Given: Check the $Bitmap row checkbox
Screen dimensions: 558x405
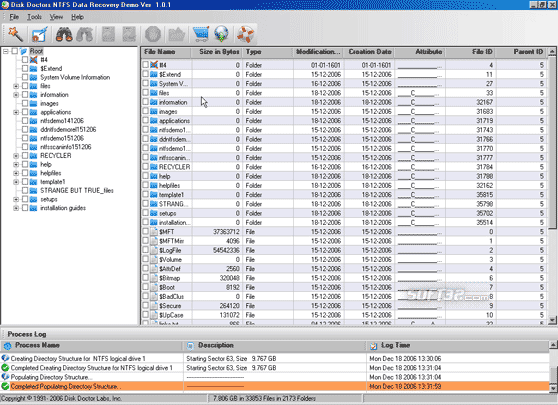Looking at the screenshot, I should 146,278.
